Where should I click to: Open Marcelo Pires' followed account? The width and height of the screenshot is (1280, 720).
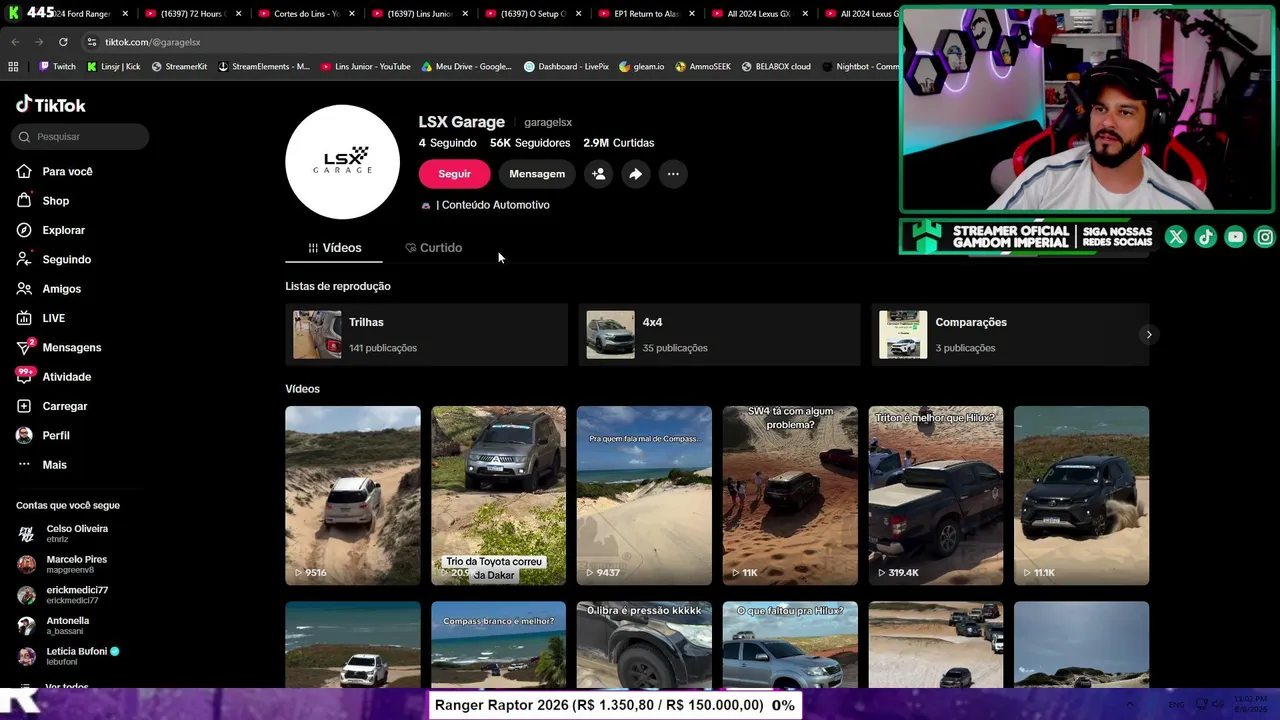pos(62,564)
